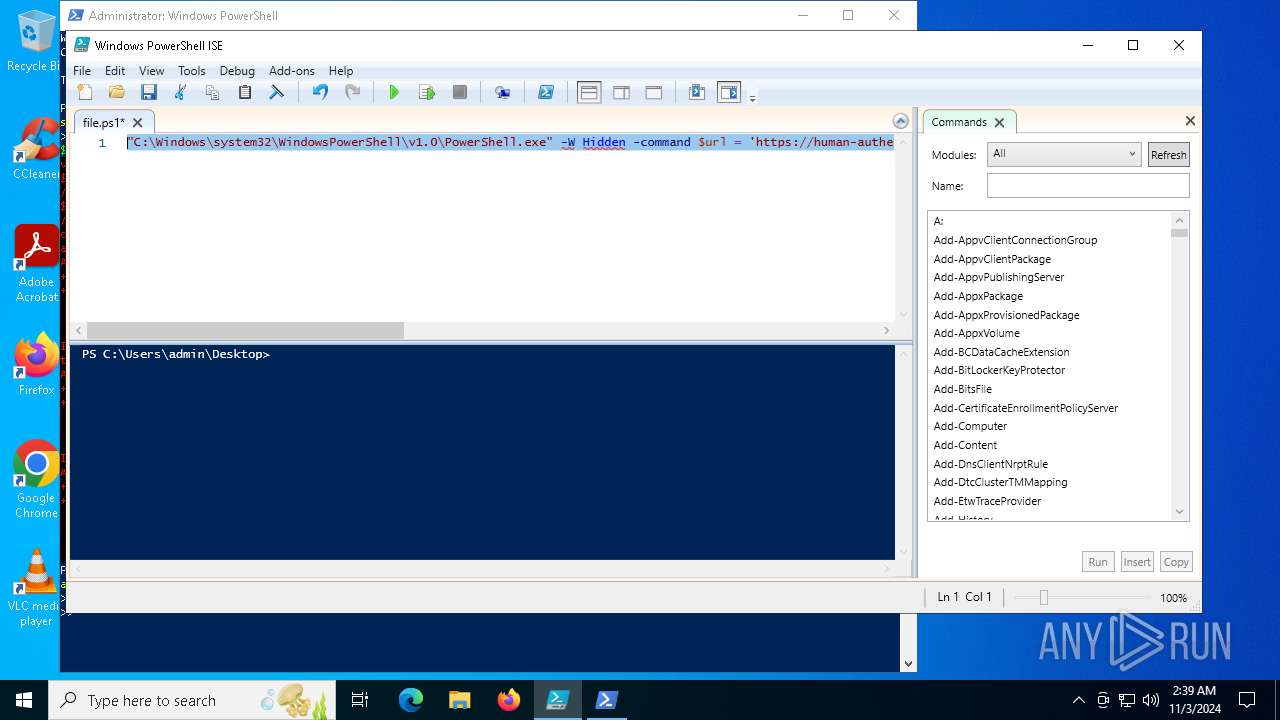Select Add-DtcClusterTMMapping command

click(x=1000, y=482)
